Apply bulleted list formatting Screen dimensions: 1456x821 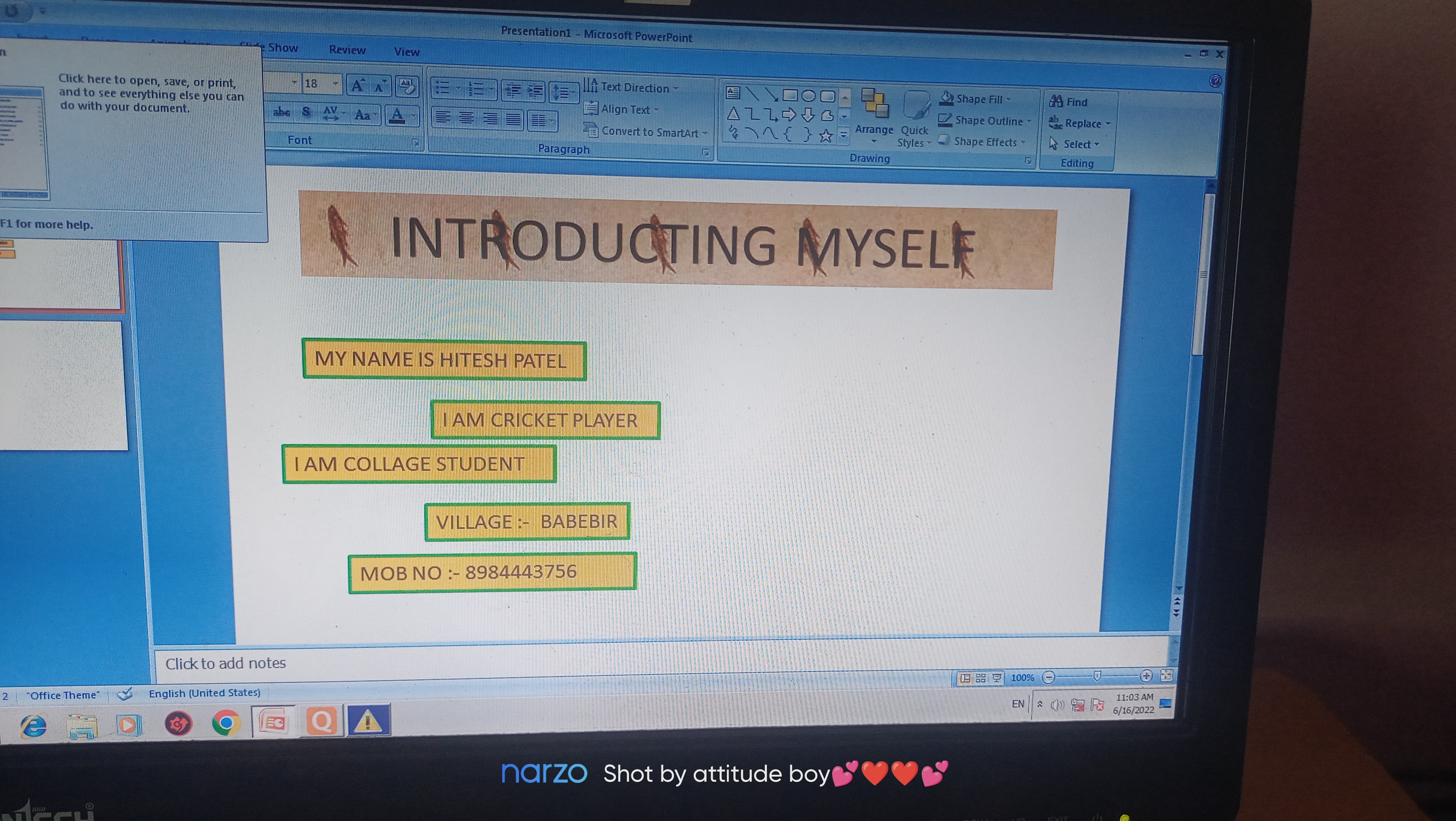pyautogui.click(x=443, y=88)
